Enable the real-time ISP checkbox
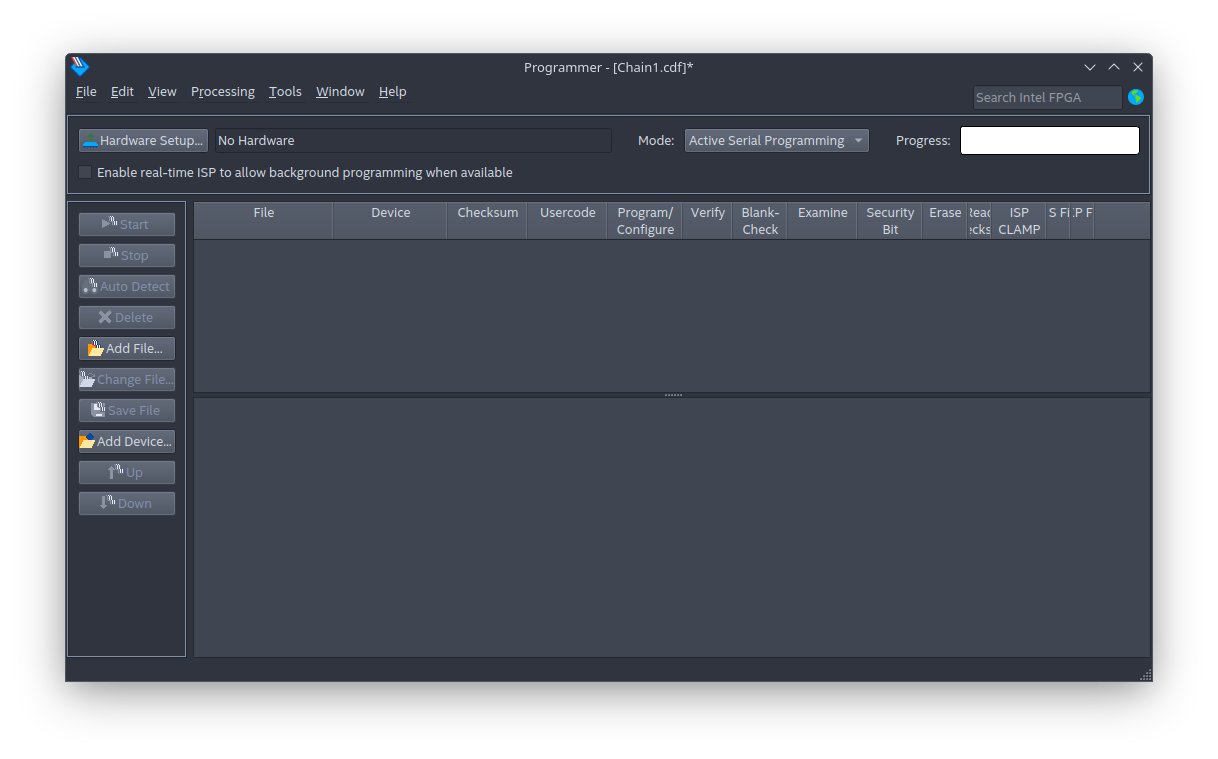The image size is (1218, 759). tap(85, 173)
